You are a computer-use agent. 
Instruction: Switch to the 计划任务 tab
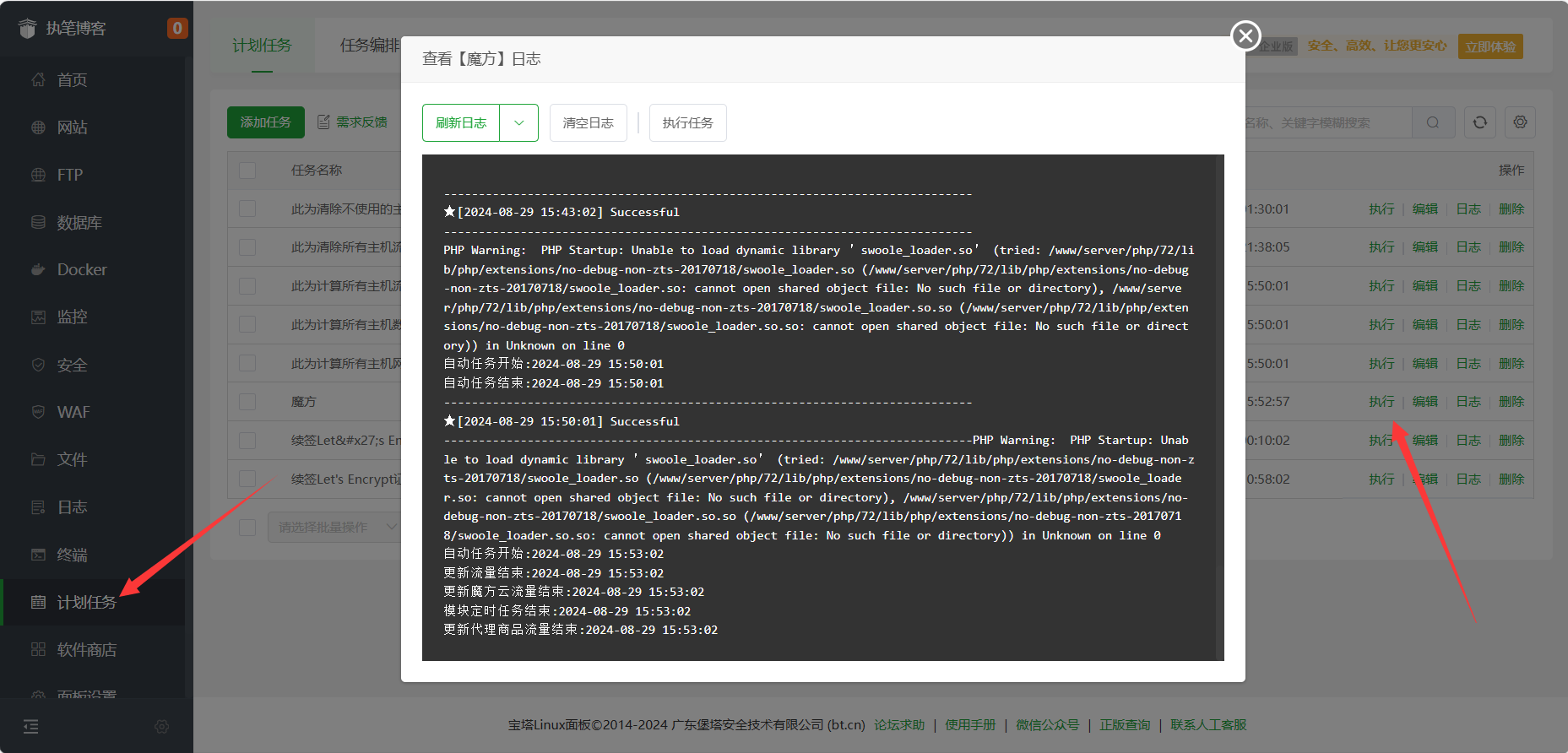[262, 46]
